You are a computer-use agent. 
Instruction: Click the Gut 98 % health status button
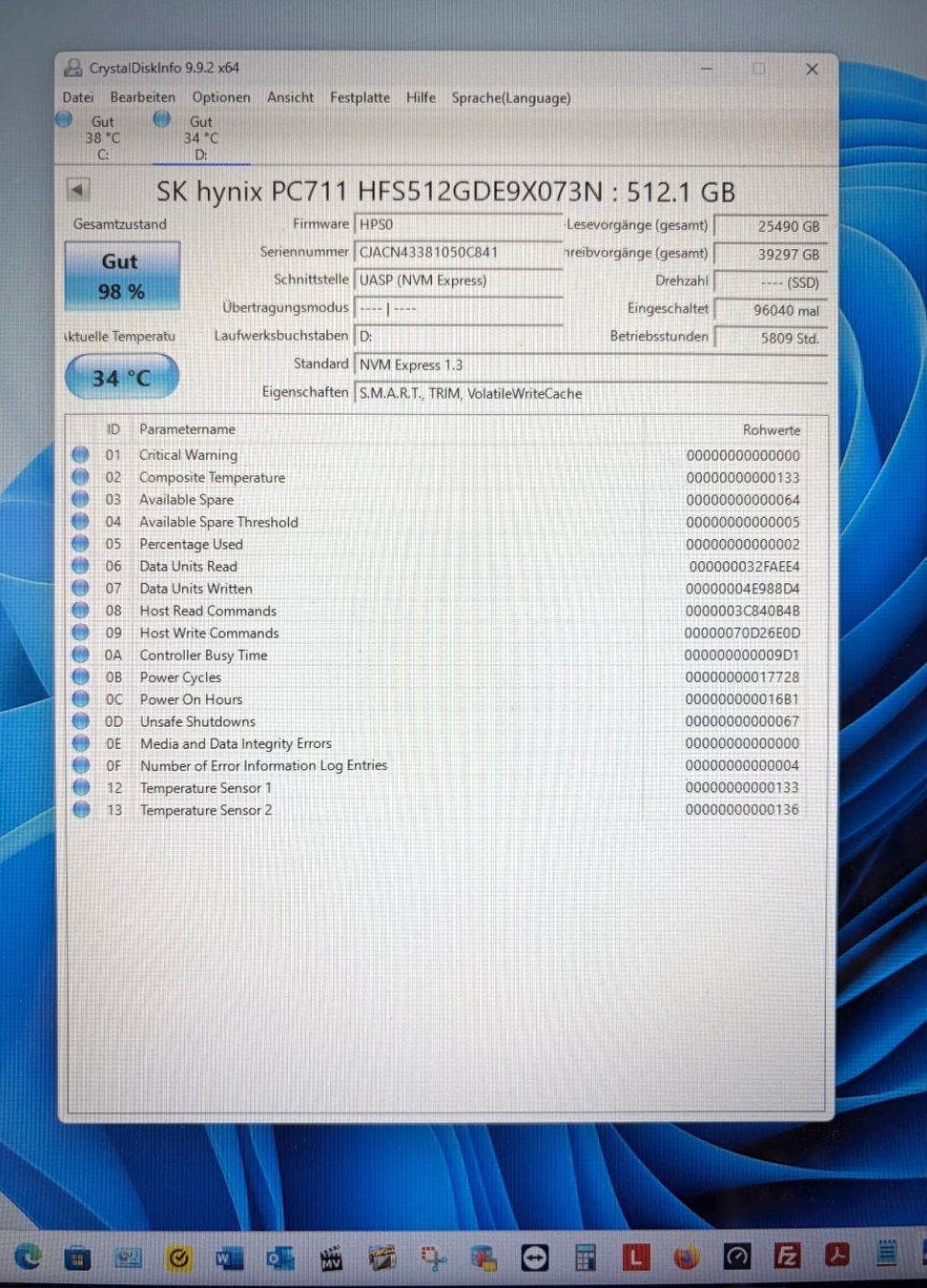pos(122,276)
